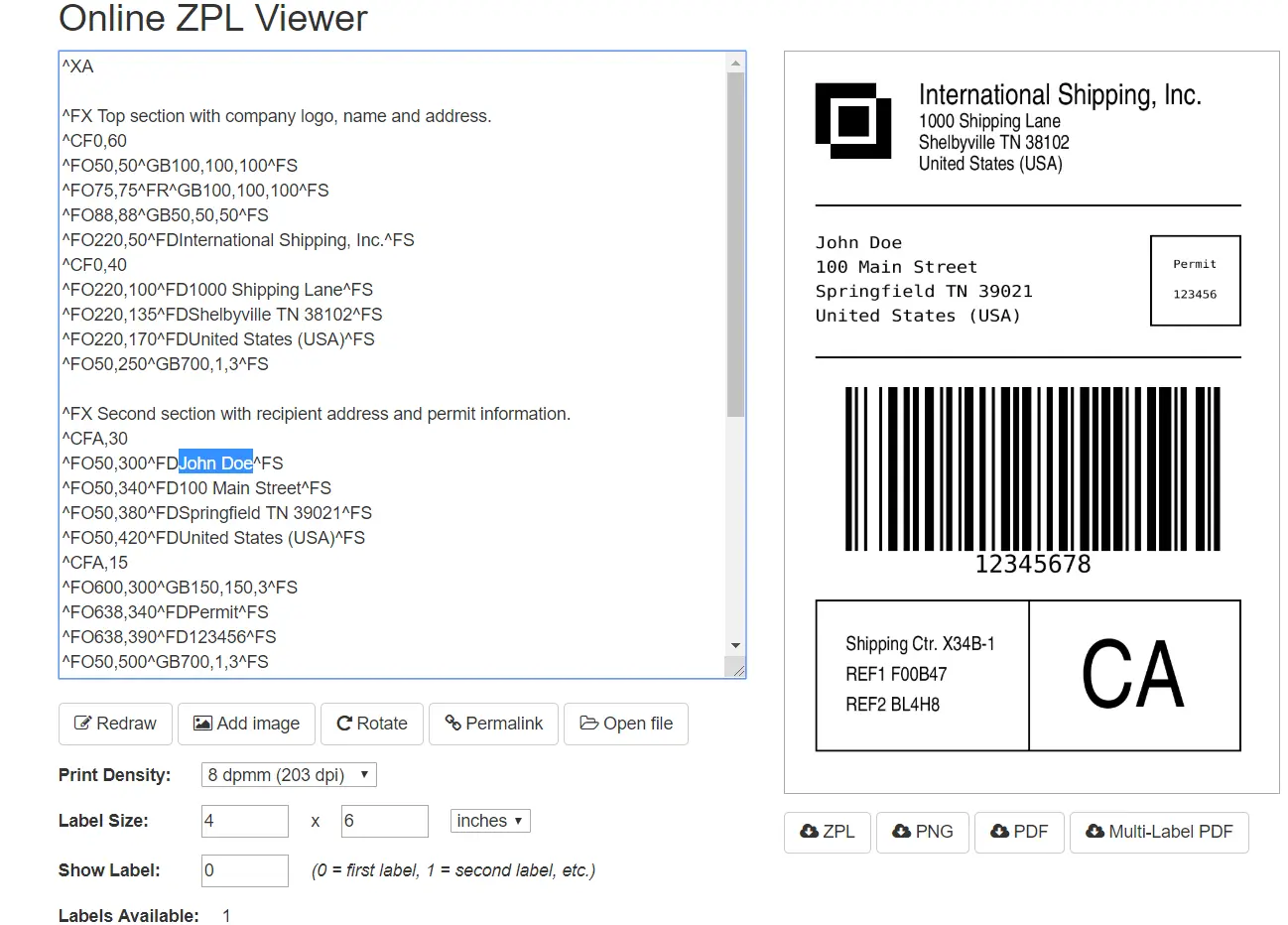Click the '^CF0,60' line in editor
This screenshot has width=1288, height=925.
(x=94, y=141)
